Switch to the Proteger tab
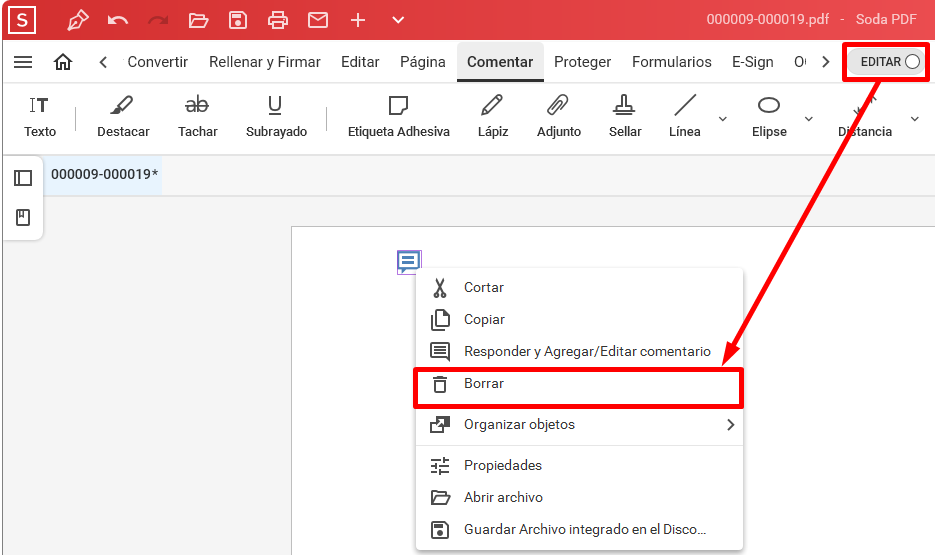The width and height of the screenshot is (935, 555). pos(583,62)
